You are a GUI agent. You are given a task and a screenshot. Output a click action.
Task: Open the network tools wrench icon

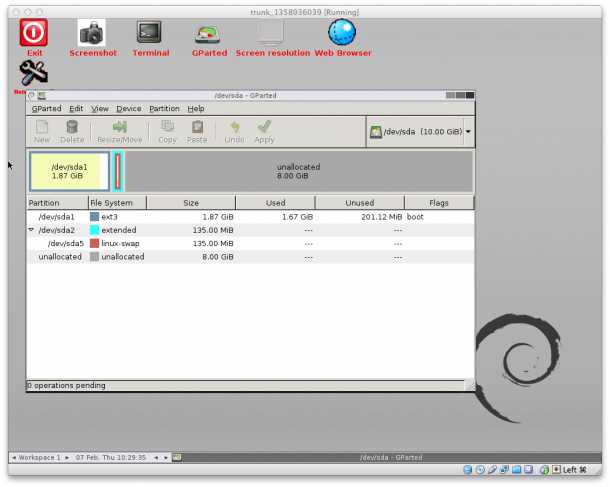(34, 73)
